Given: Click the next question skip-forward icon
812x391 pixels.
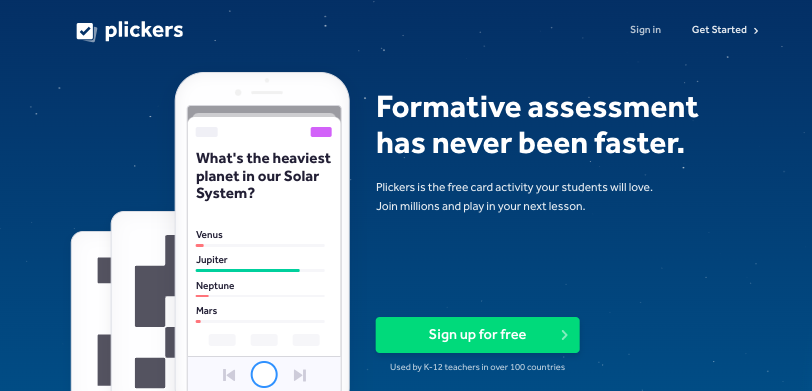Looking at the screenshot, I should click(x=300, y=375).
